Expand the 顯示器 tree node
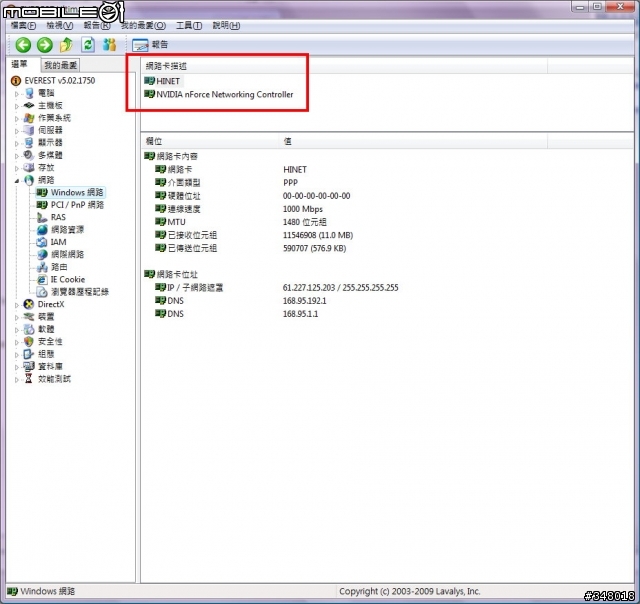 [17, 143]
